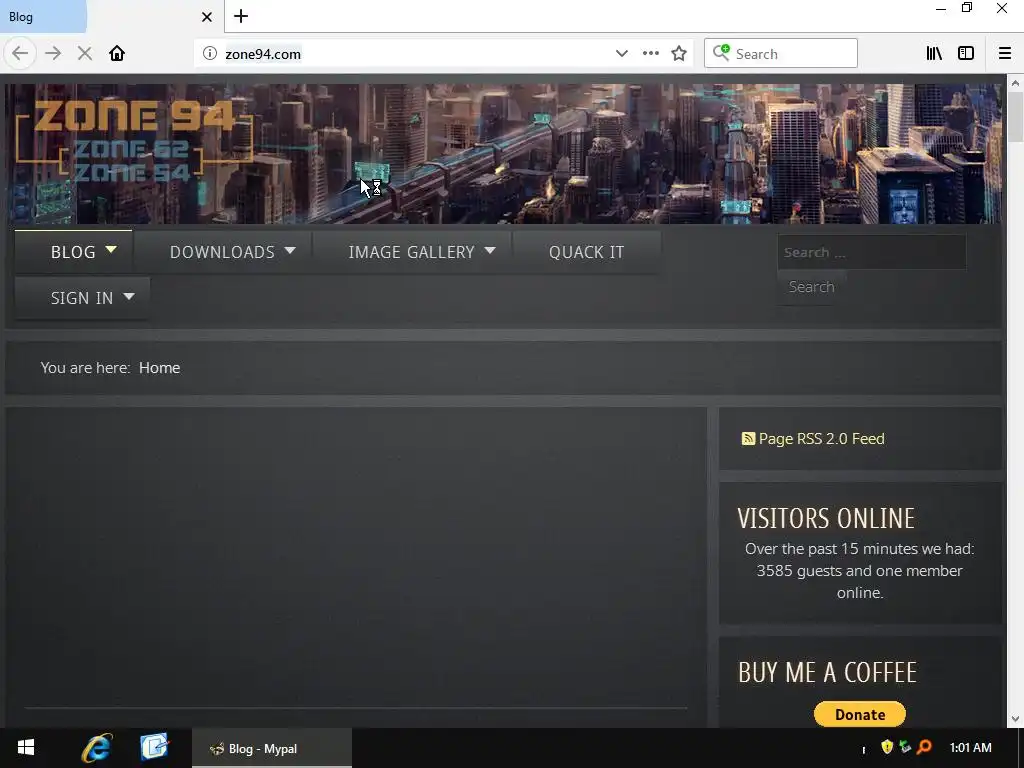This screenshot has height=768, width=1024.
Task: Stop loading the page with the X button
Action: click(84, 54)
